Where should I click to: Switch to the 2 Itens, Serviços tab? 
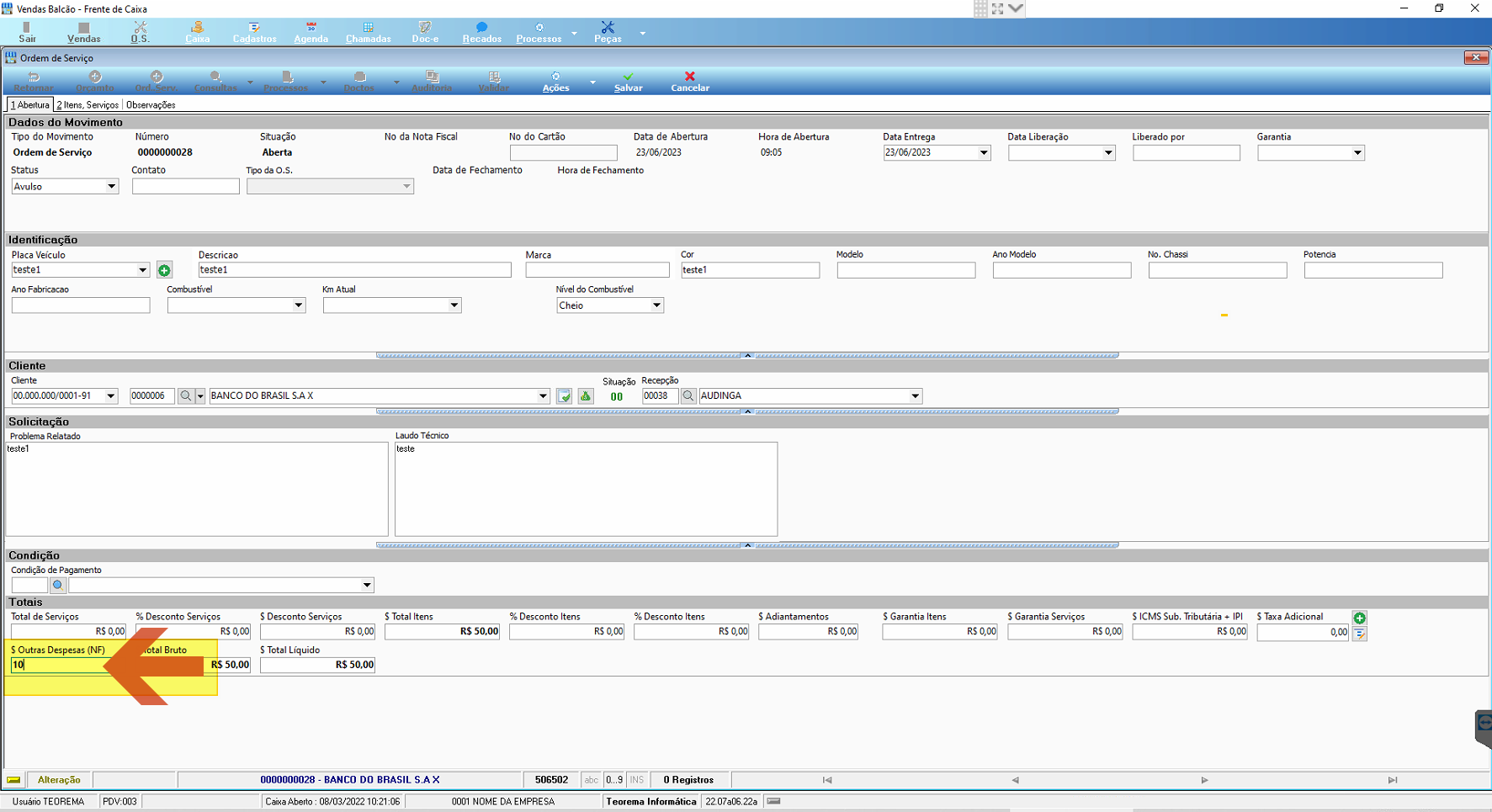click(88, 105)
